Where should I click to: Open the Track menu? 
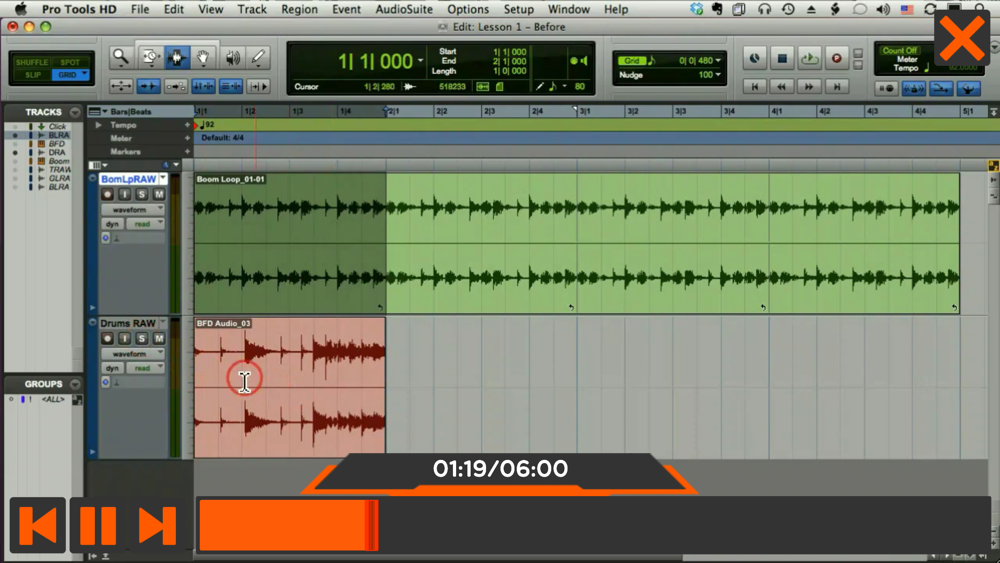tap(252, 10)
